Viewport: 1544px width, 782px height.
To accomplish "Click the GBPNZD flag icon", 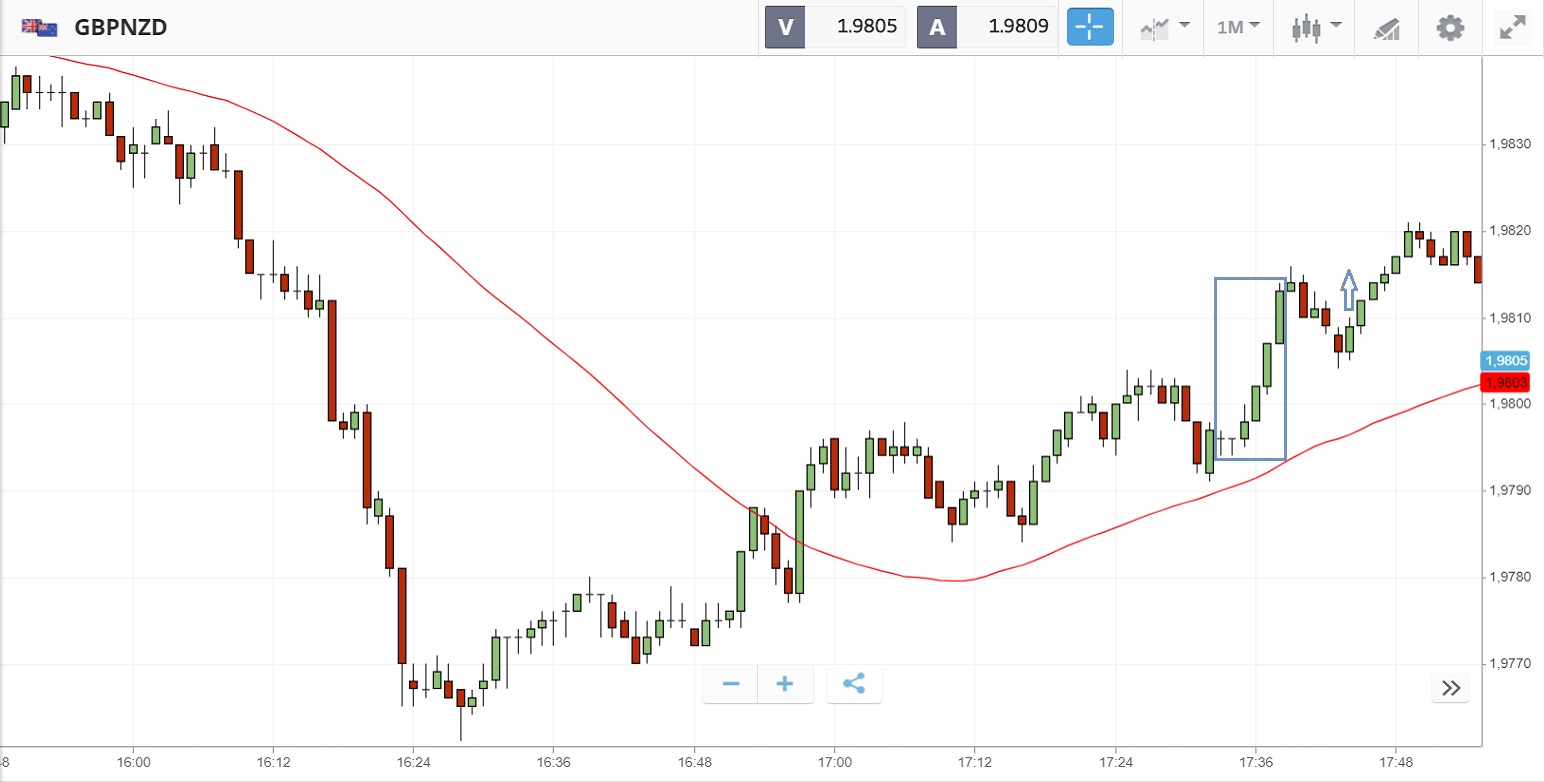I will click(x=40, y=27).
